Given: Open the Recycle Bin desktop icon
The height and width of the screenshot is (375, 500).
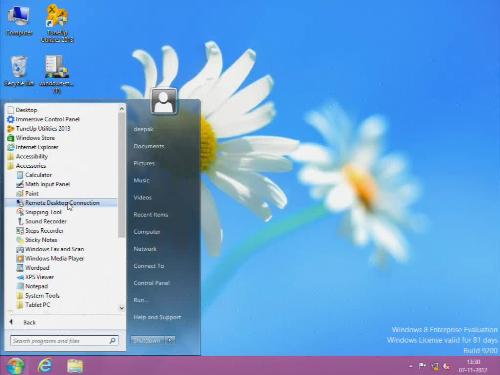Looking at the screenshot, I should click(19, 71).
